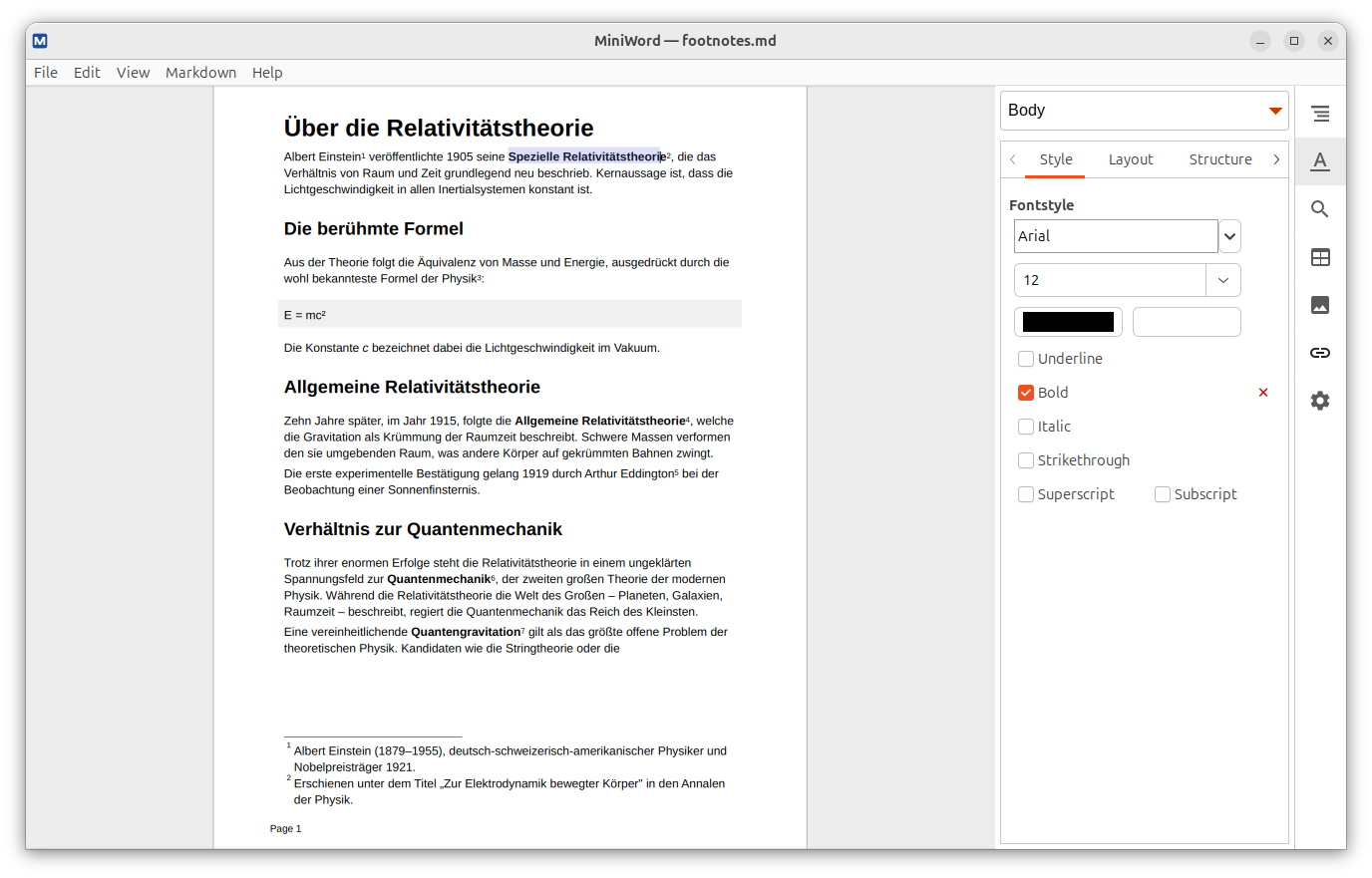Enable the Strikethrough checkbox
Viewport: 1372px width, 878px height.
click(x=1026, y=460)
